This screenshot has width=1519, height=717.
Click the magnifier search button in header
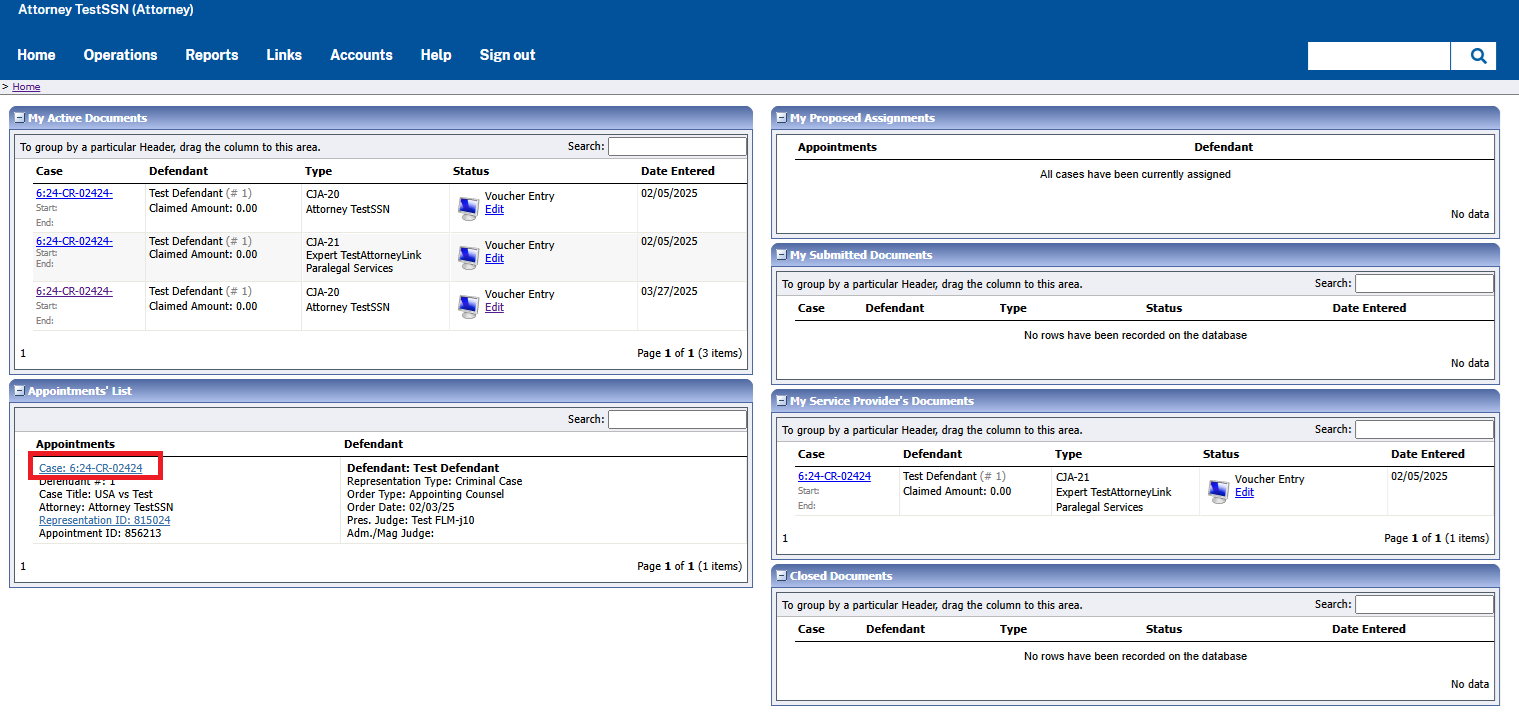click(1478, 56)
